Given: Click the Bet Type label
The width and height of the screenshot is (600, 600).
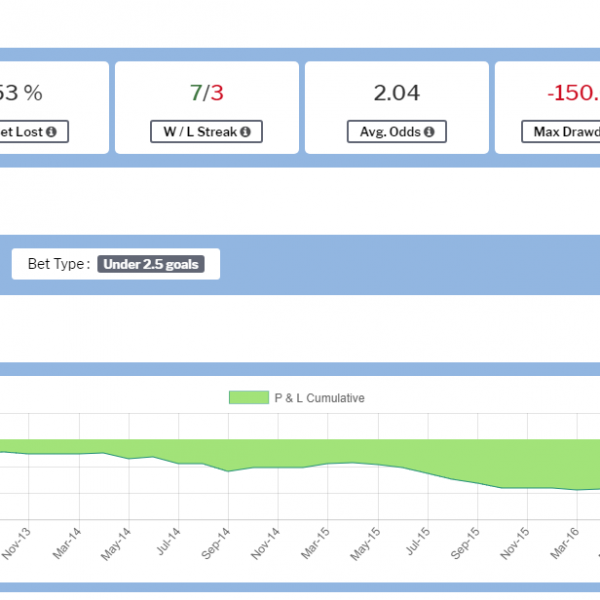Looking at the screenshot, I should coord(59,264).
